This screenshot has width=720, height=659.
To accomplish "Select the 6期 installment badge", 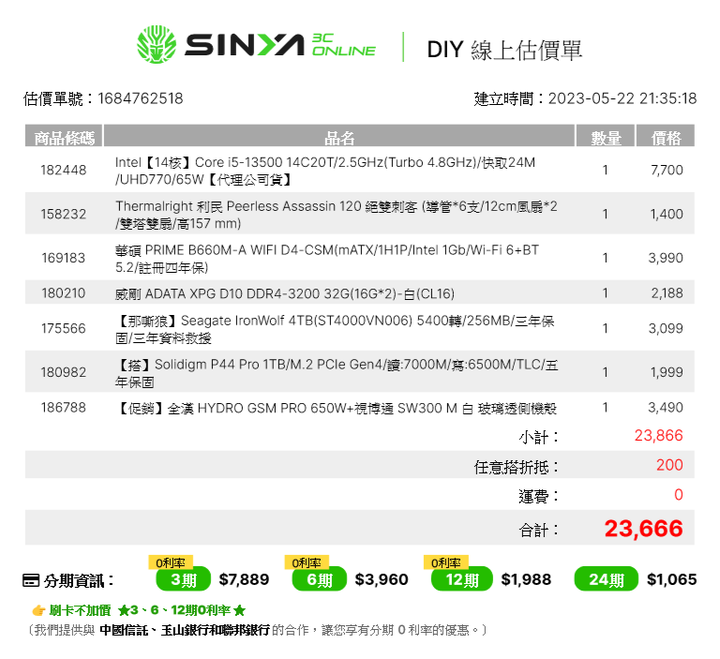I will pyautogui.click(x=319, y=580).
